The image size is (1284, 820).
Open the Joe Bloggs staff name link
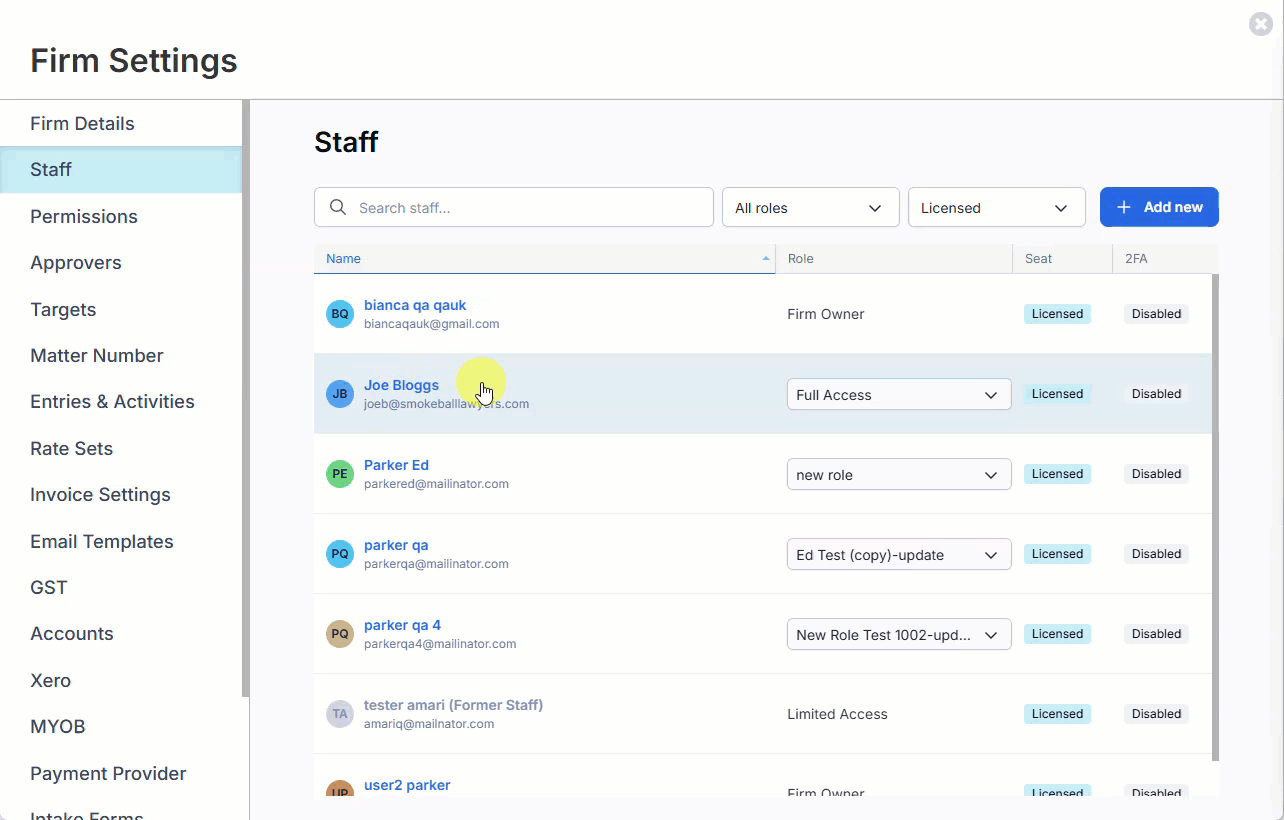pos(401,385)
